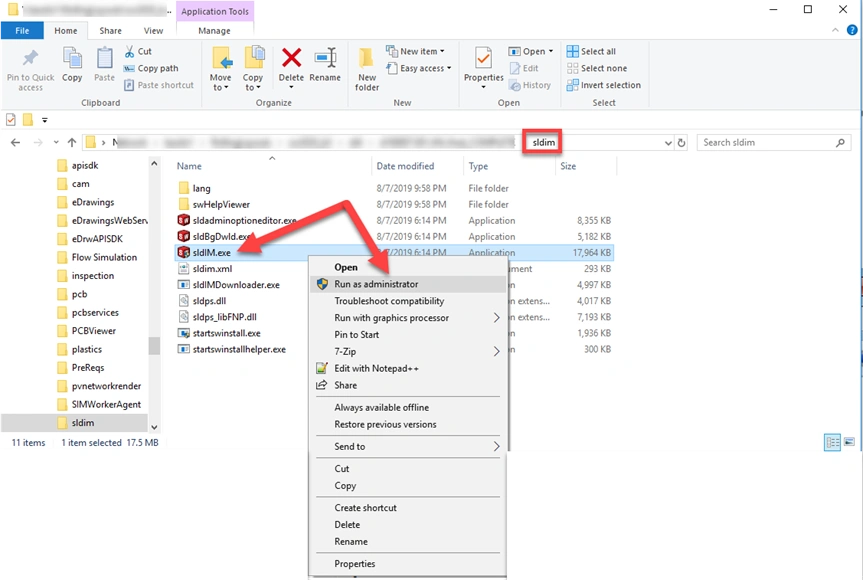863x580 pixels.
Task: Click quick access Properties checkmark icon
Action: tap(10, 119)
